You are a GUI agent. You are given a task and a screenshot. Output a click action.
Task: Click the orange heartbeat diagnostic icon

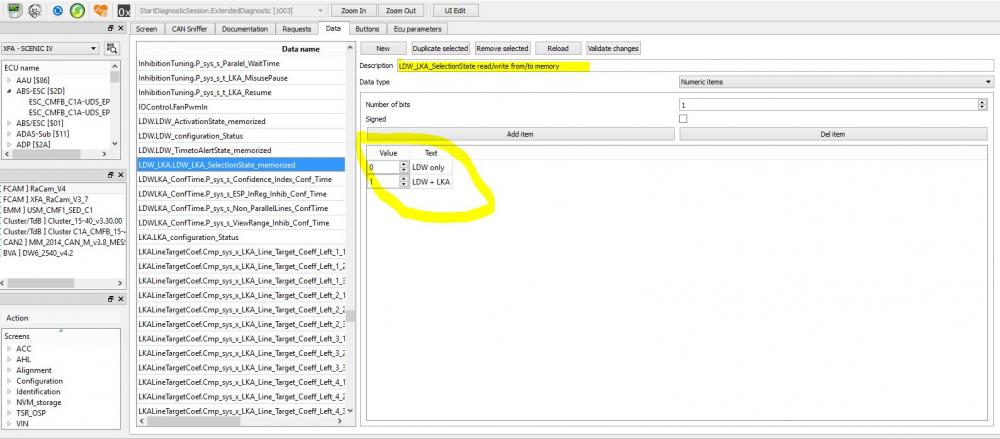point(99,10)
